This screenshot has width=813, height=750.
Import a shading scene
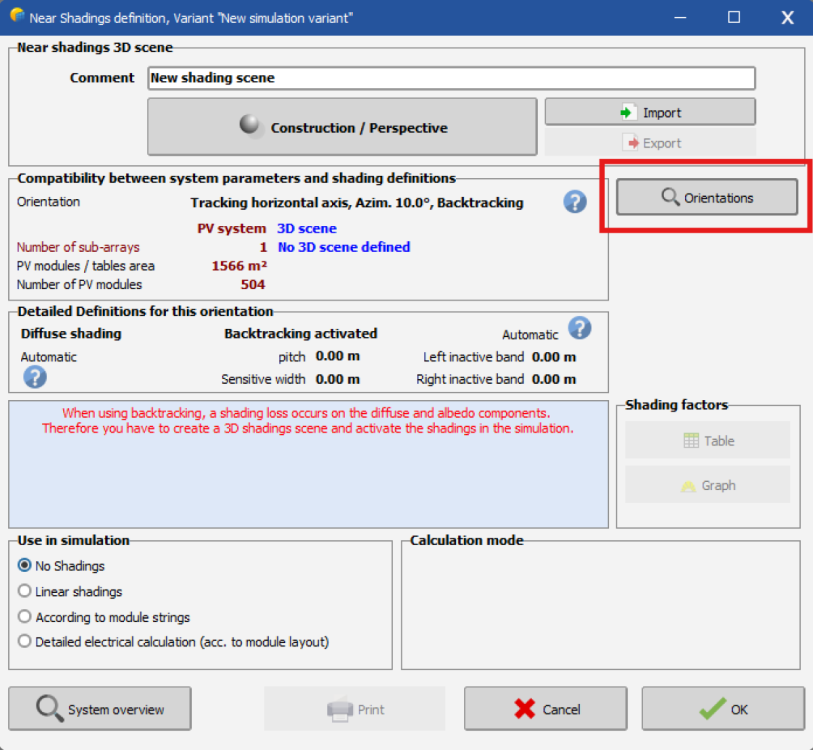[x=649, y=112]
